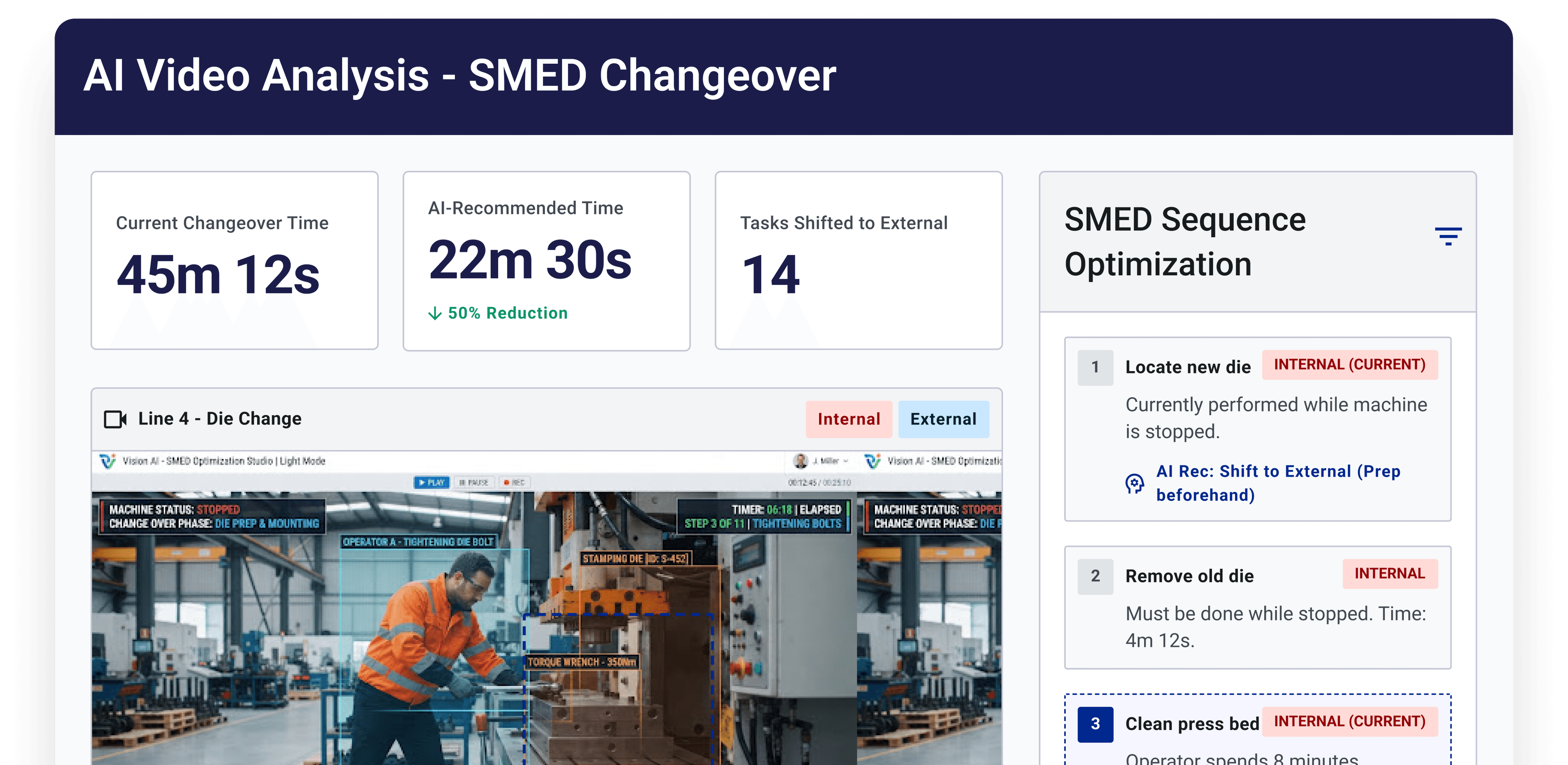Click the "Remove old die" step title
The image size is (1568, 765).
(1189, 576)
